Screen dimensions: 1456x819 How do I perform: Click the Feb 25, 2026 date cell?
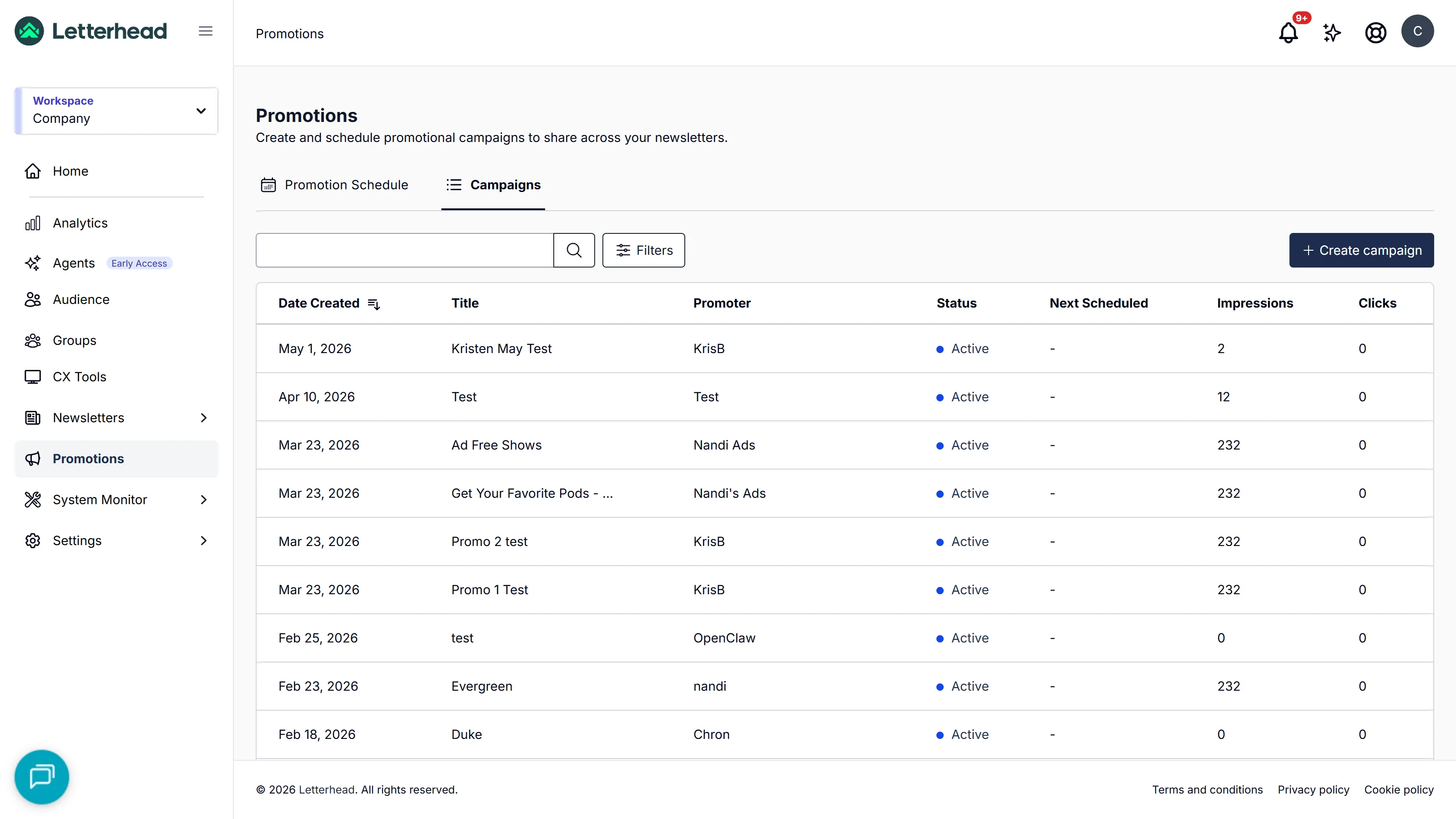tap(318, 637)
